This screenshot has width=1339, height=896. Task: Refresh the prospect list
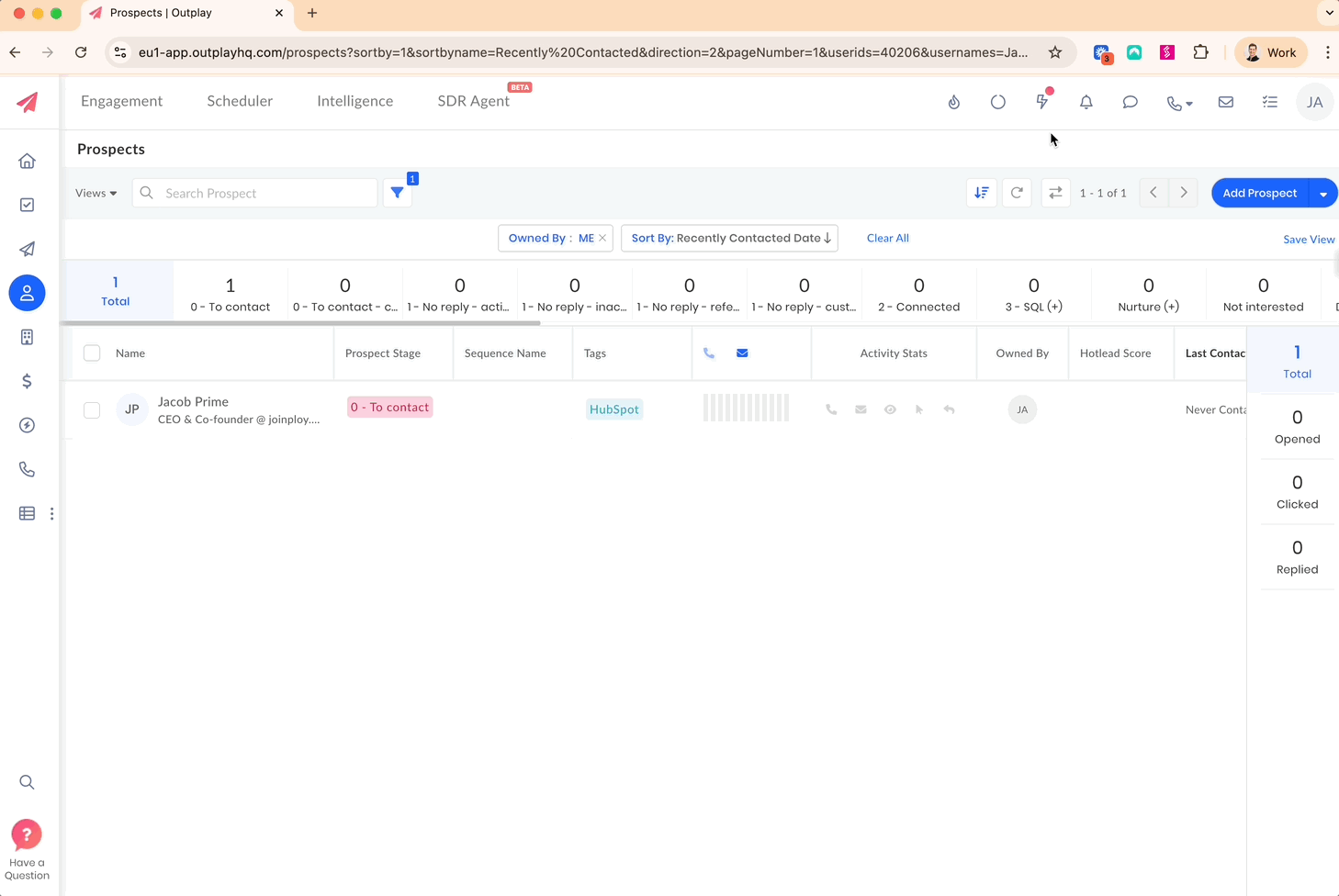pyautogui.click(x=1017, y=193)
